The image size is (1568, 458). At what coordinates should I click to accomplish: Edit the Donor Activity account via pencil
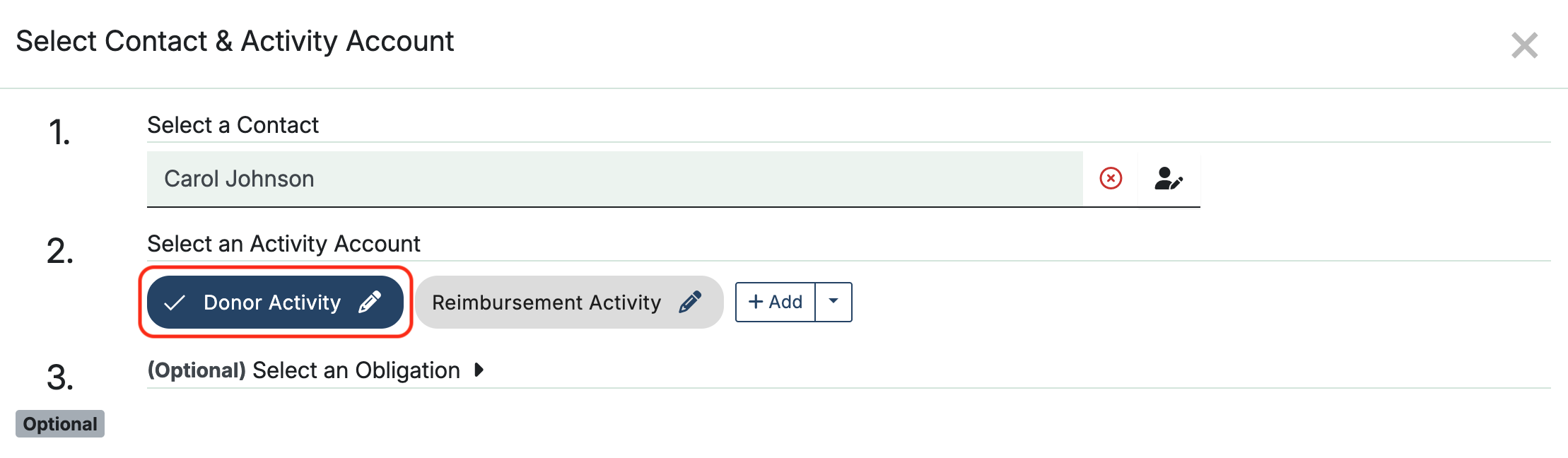370,303
